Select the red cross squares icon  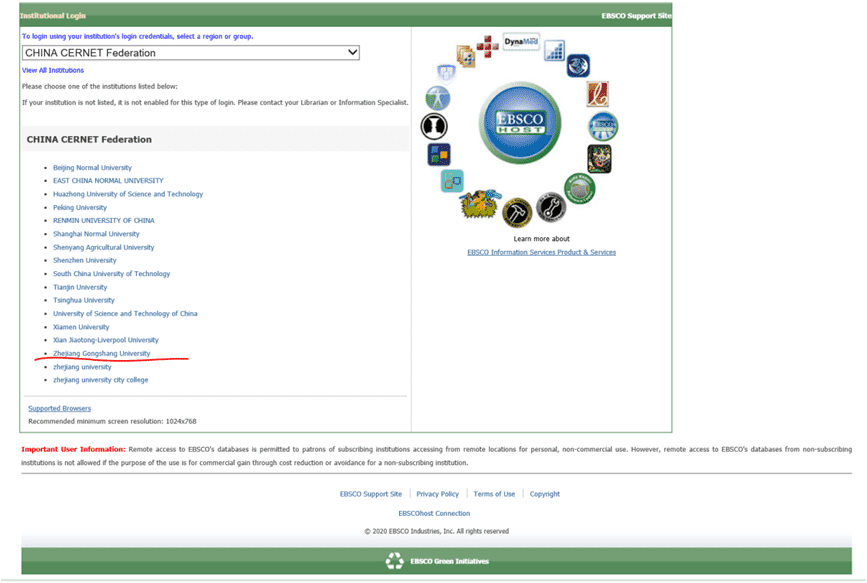[487, 44]
